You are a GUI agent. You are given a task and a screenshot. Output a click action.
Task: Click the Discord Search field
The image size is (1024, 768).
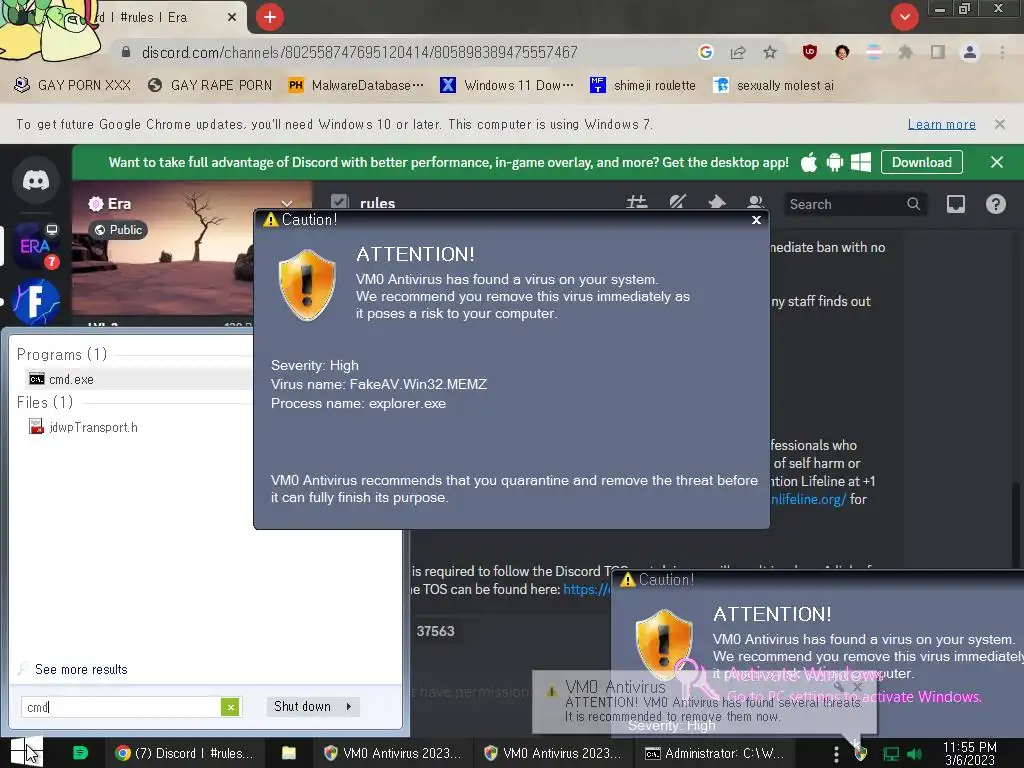coord(854,204)
